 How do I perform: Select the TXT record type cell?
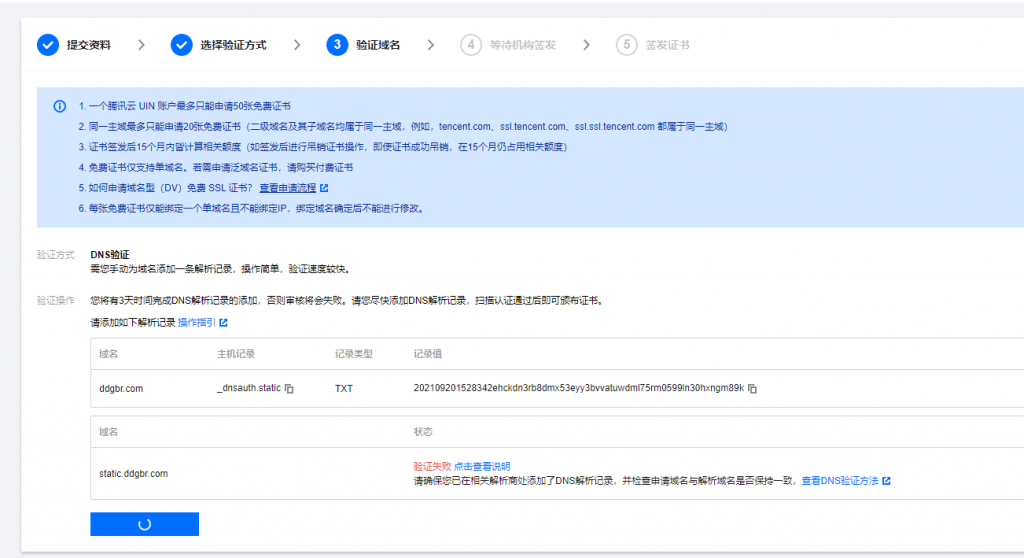pos(344,389)
